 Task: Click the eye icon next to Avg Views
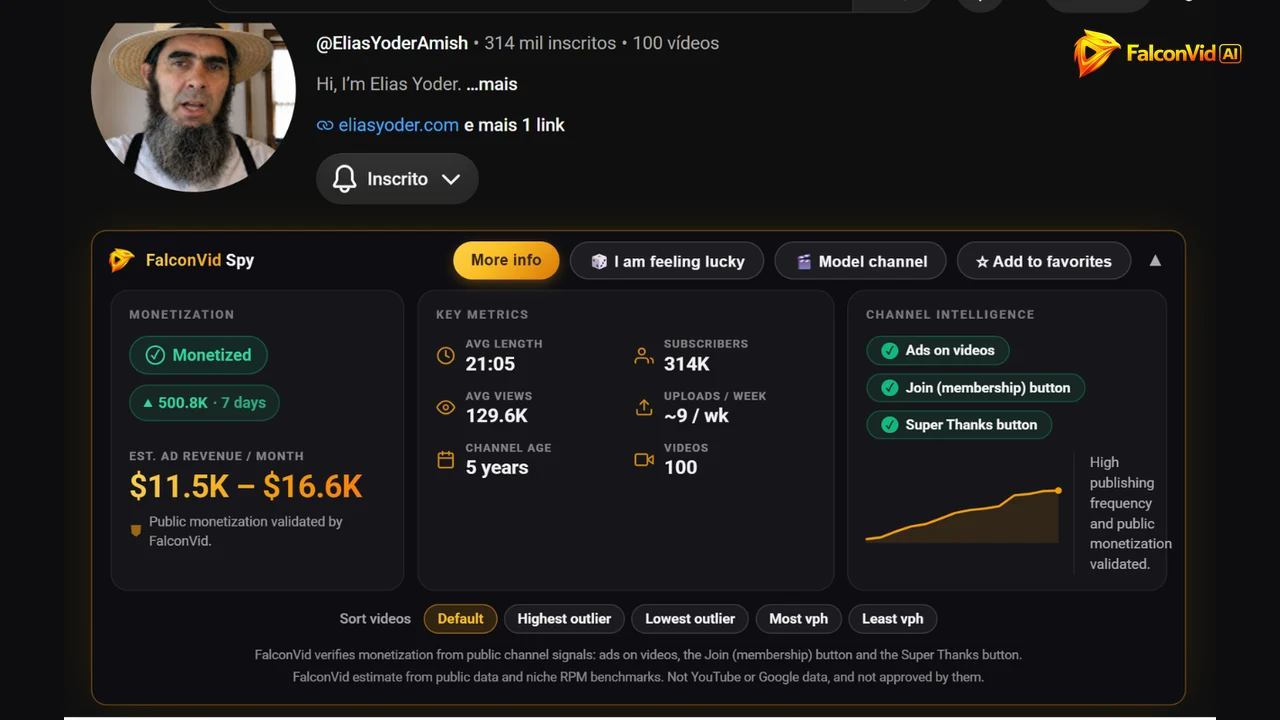click(x=446, y=408)
